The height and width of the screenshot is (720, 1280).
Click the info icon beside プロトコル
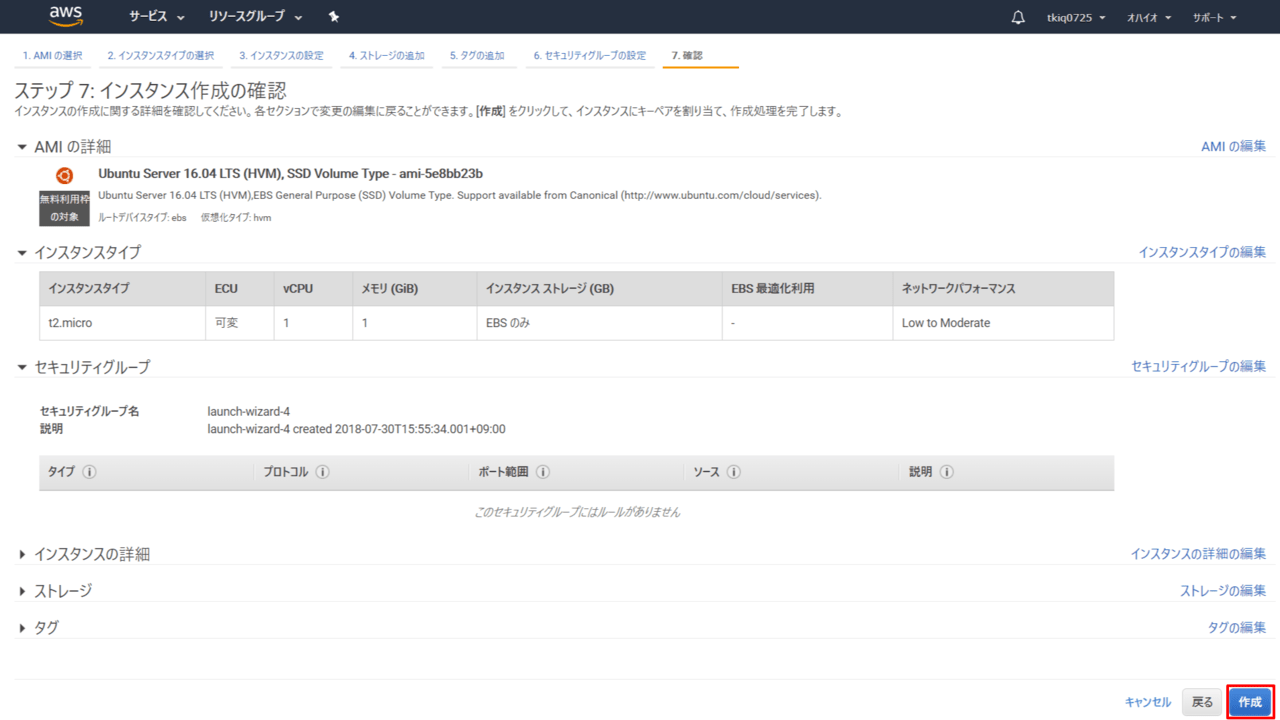tap(323, 472)
